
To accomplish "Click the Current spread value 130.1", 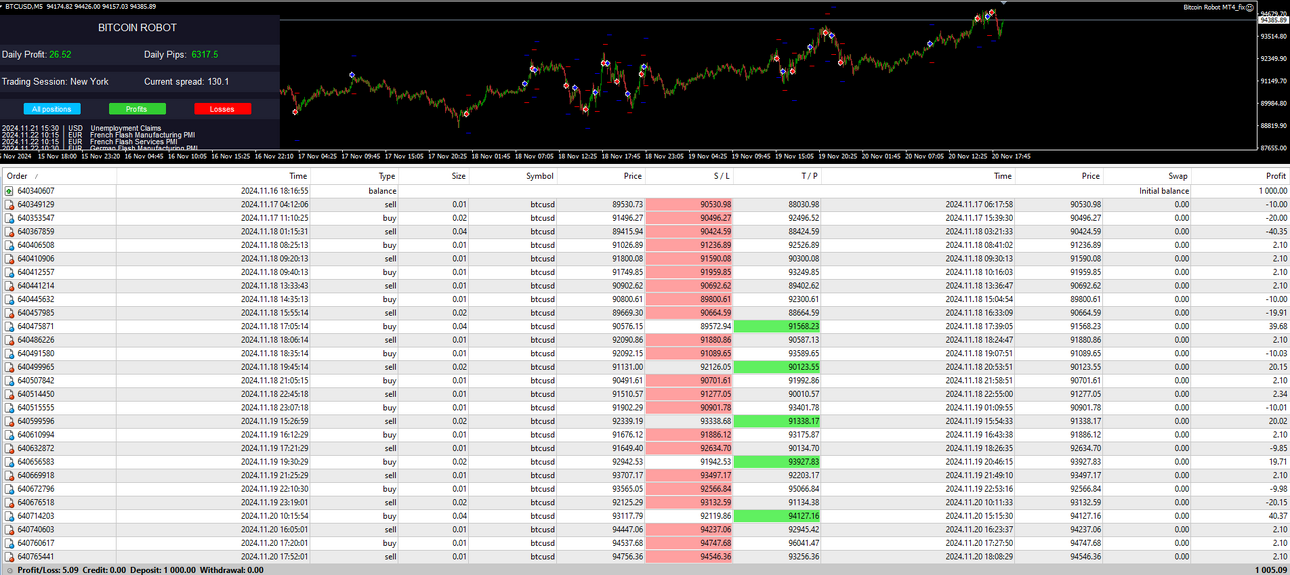I will click(216, 81).
